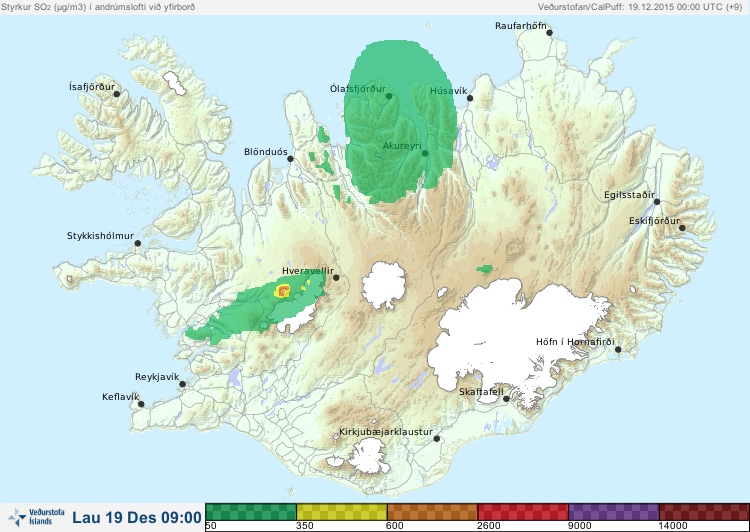750x532 pixels.
Task: Click the Húsavík city marker dot
Action: 470,98
